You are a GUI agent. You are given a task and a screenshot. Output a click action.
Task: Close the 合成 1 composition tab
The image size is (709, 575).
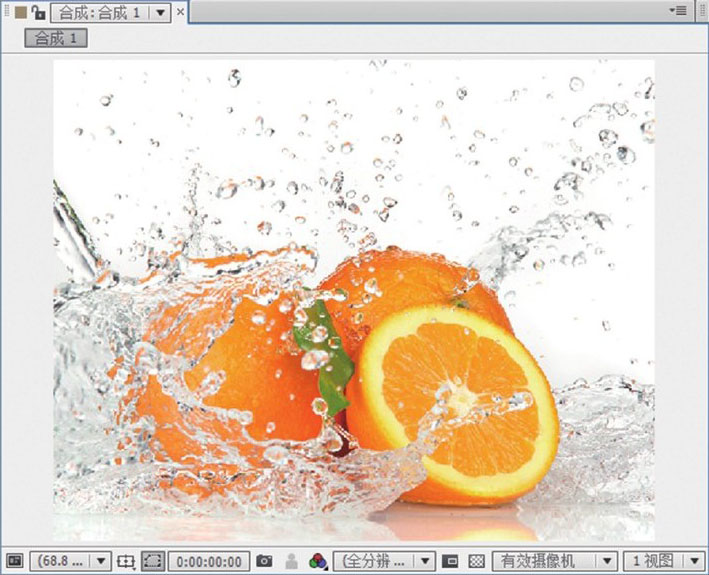181,12
